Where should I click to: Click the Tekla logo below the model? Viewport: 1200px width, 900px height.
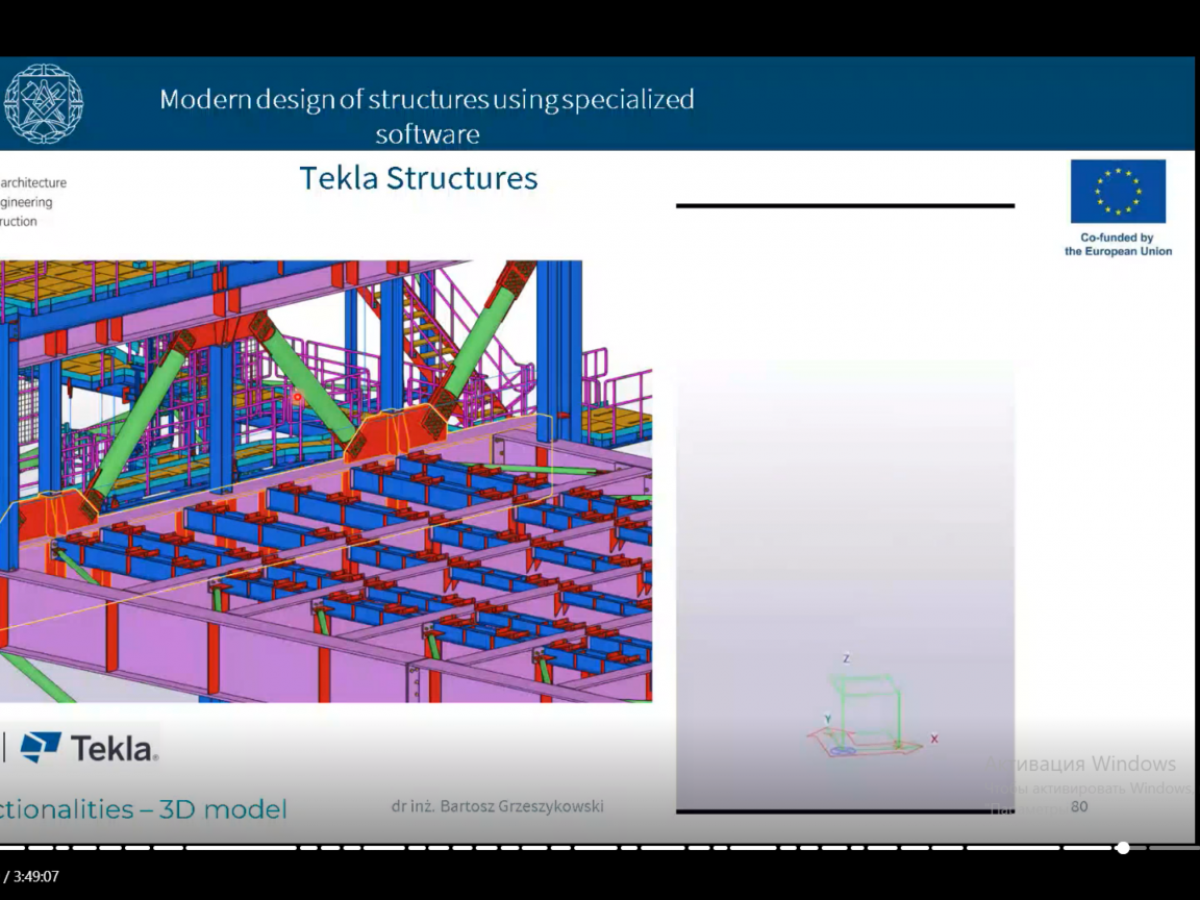[88, 747]
